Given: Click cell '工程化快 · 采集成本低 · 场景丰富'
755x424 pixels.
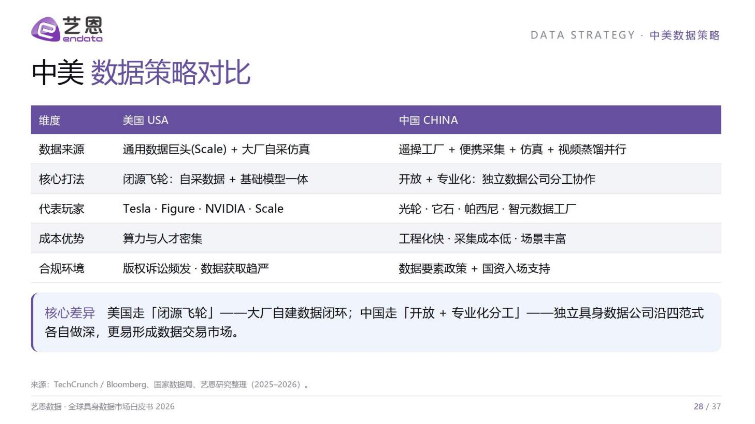Looking at the screenshot, I should tap(482, 239).
